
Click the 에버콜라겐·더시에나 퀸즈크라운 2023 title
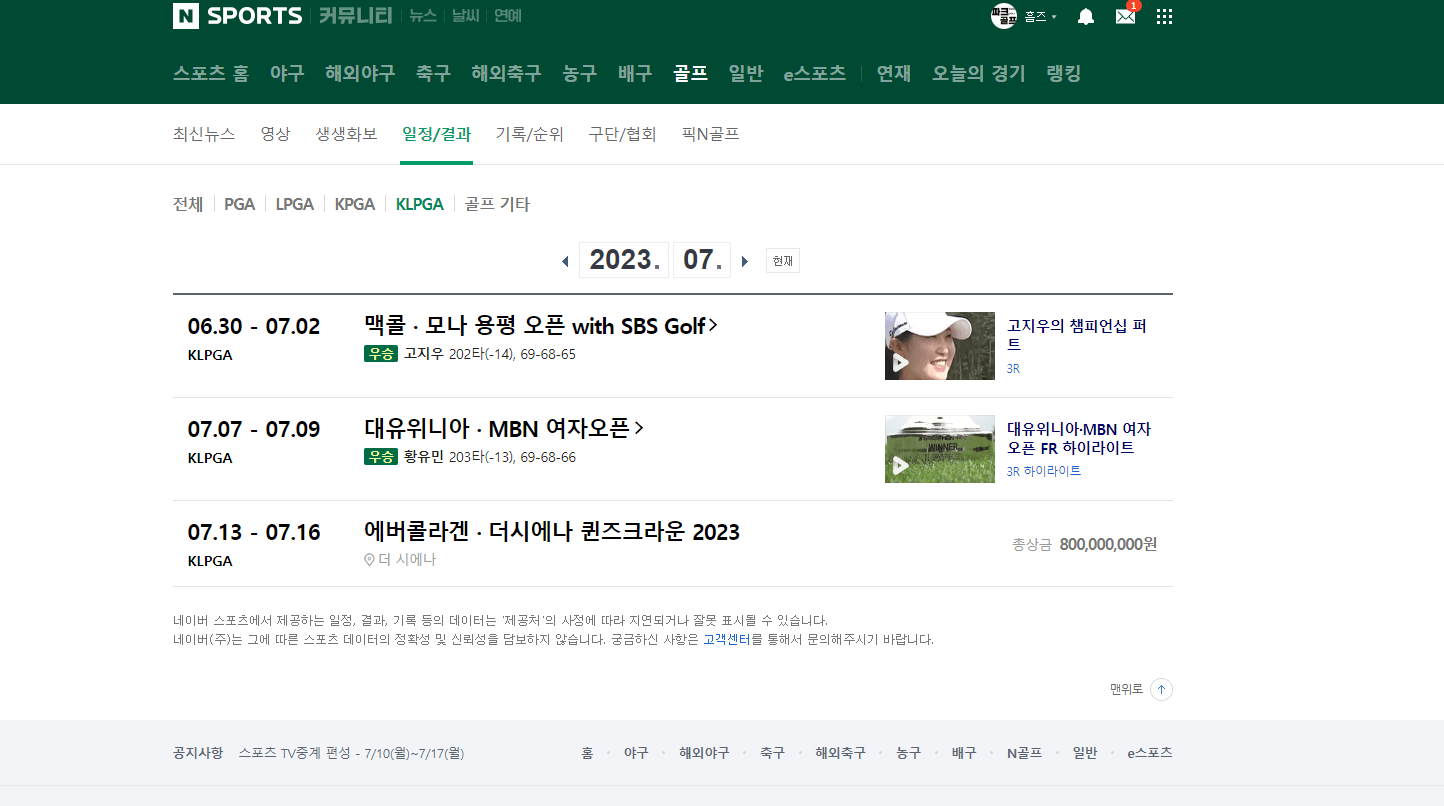tap(552, 532)
